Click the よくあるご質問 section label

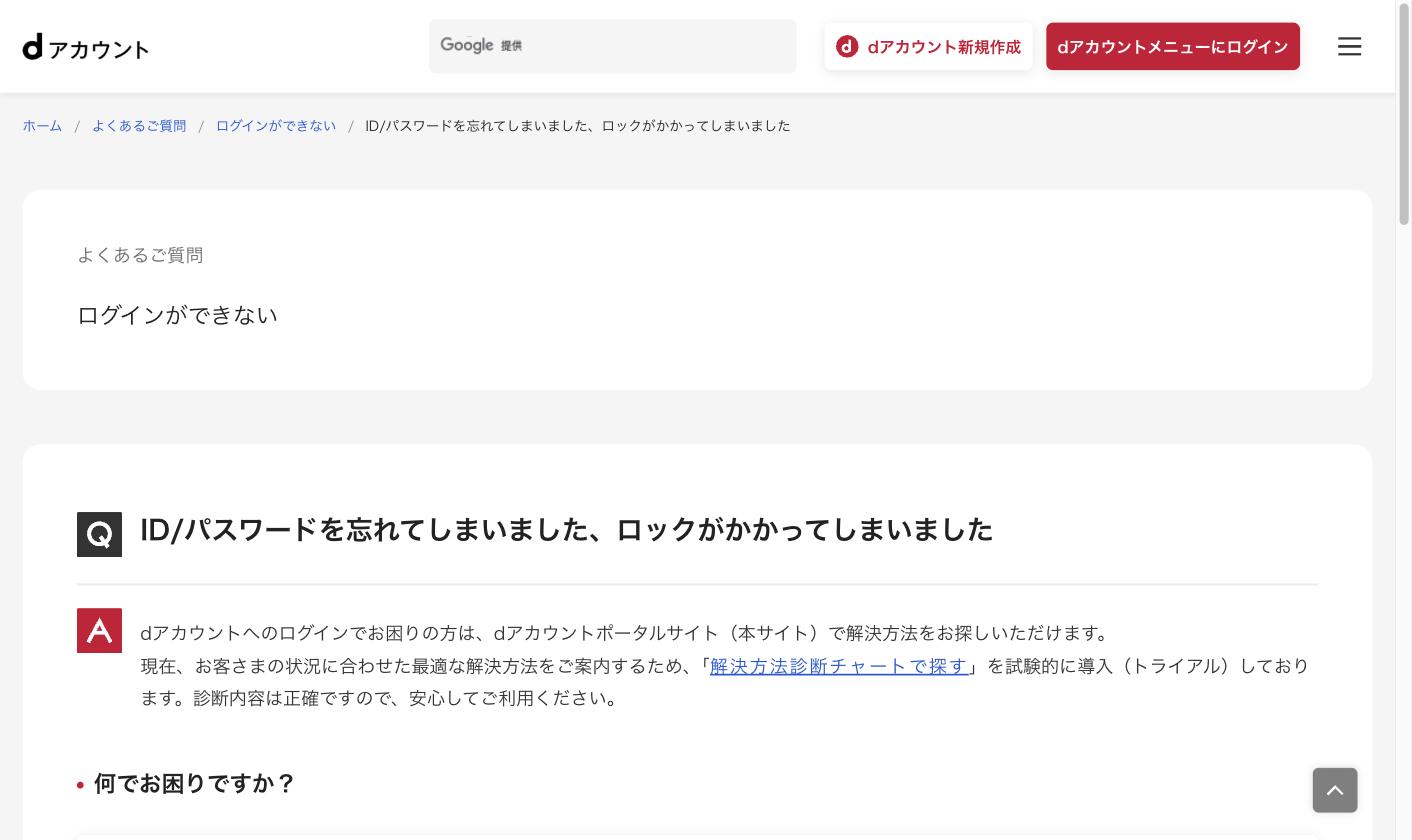point(140,255)
